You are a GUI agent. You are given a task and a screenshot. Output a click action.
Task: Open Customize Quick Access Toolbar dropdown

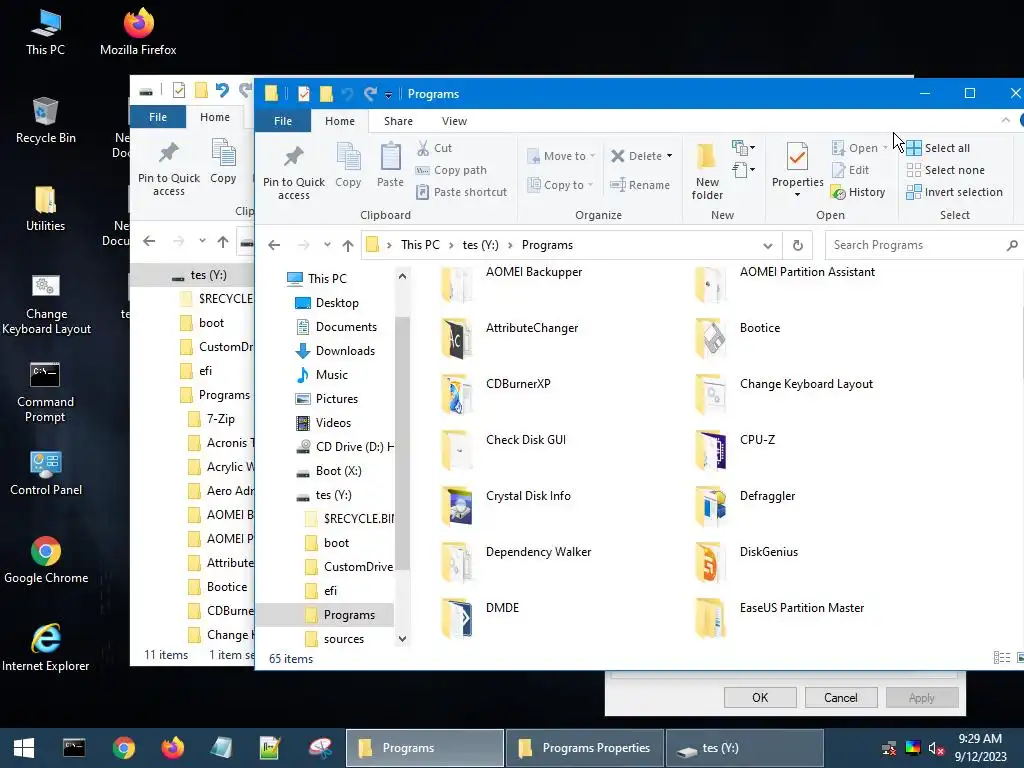388,95
